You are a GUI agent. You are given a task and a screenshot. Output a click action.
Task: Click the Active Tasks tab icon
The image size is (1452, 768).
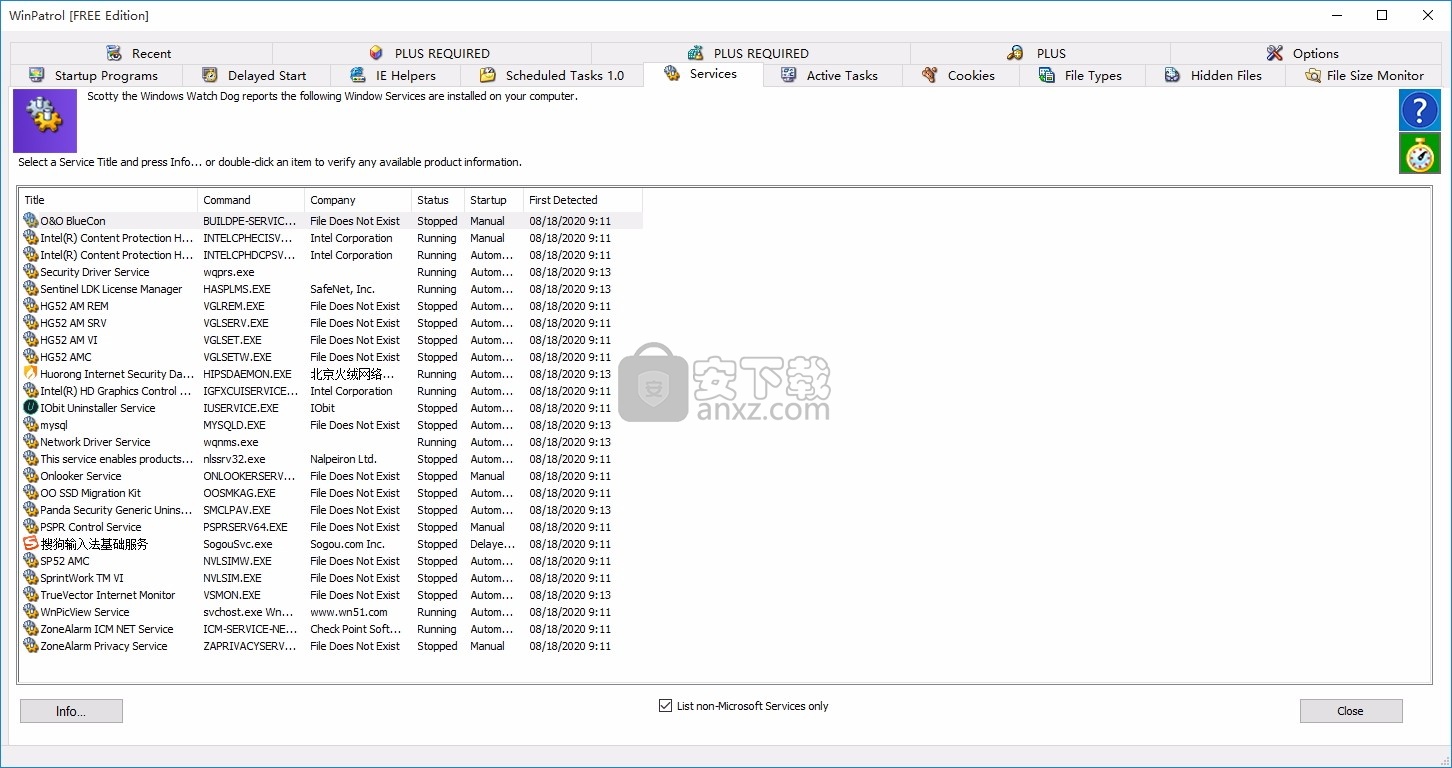click(x=789, y=75)
